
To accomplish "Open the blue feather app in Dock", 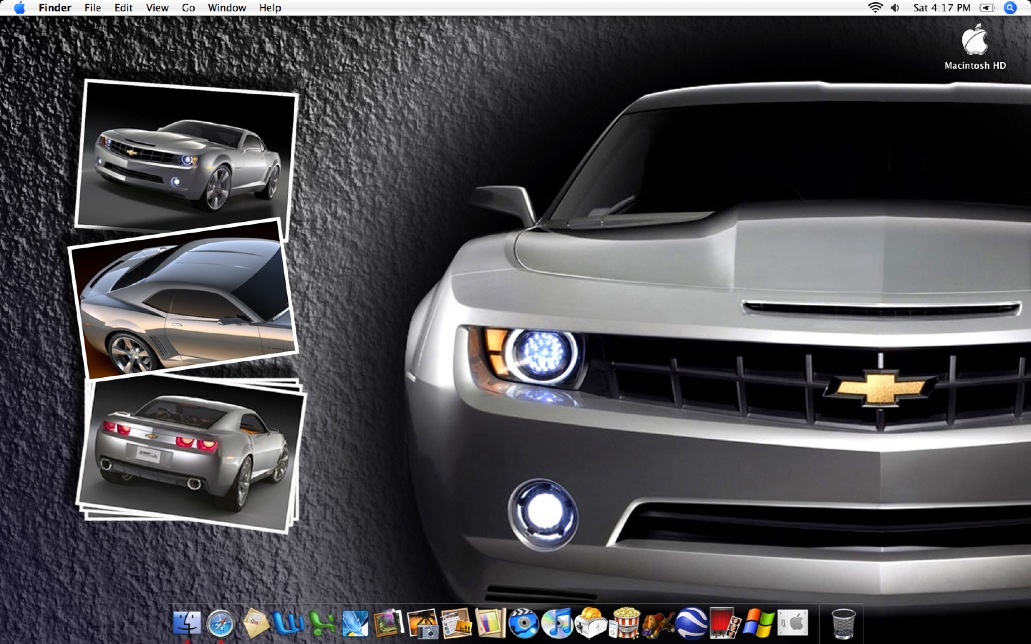I will (x=355, y=623).
